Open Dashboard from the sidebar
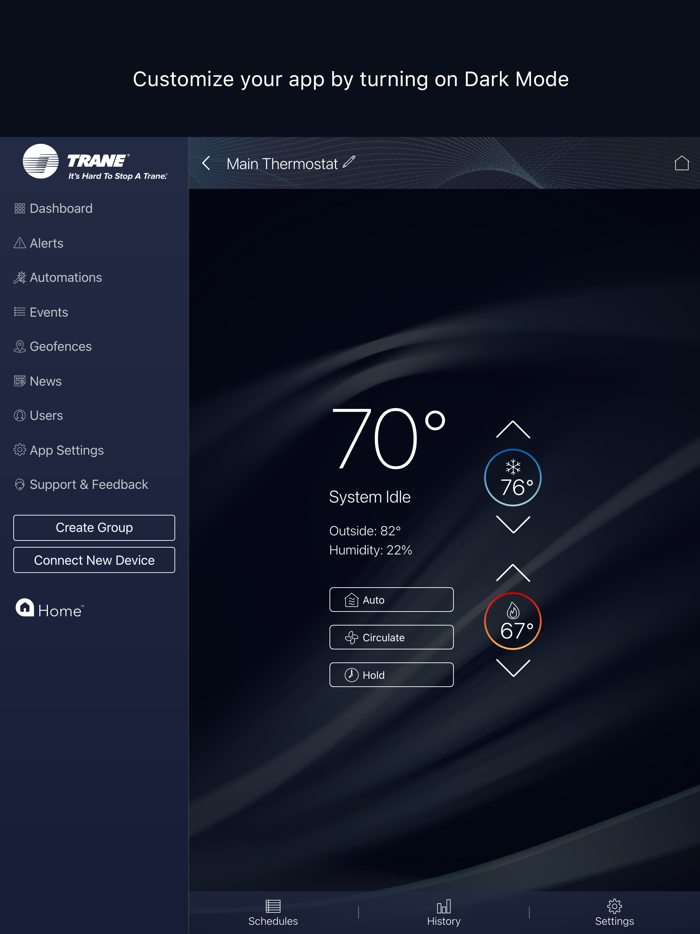This screenshot has width=700, height=934. pyautogui.click(x=53, y=208)
